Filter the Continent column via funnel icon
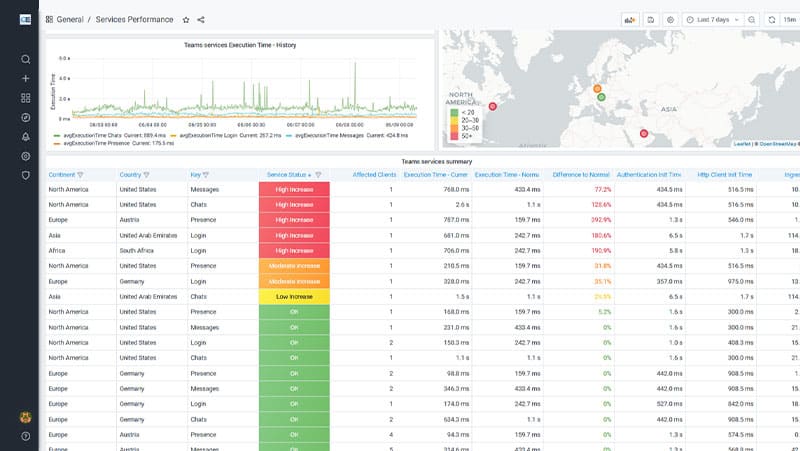Image resolution: width=800 pixels, height=451 pixels. point(80,175)
